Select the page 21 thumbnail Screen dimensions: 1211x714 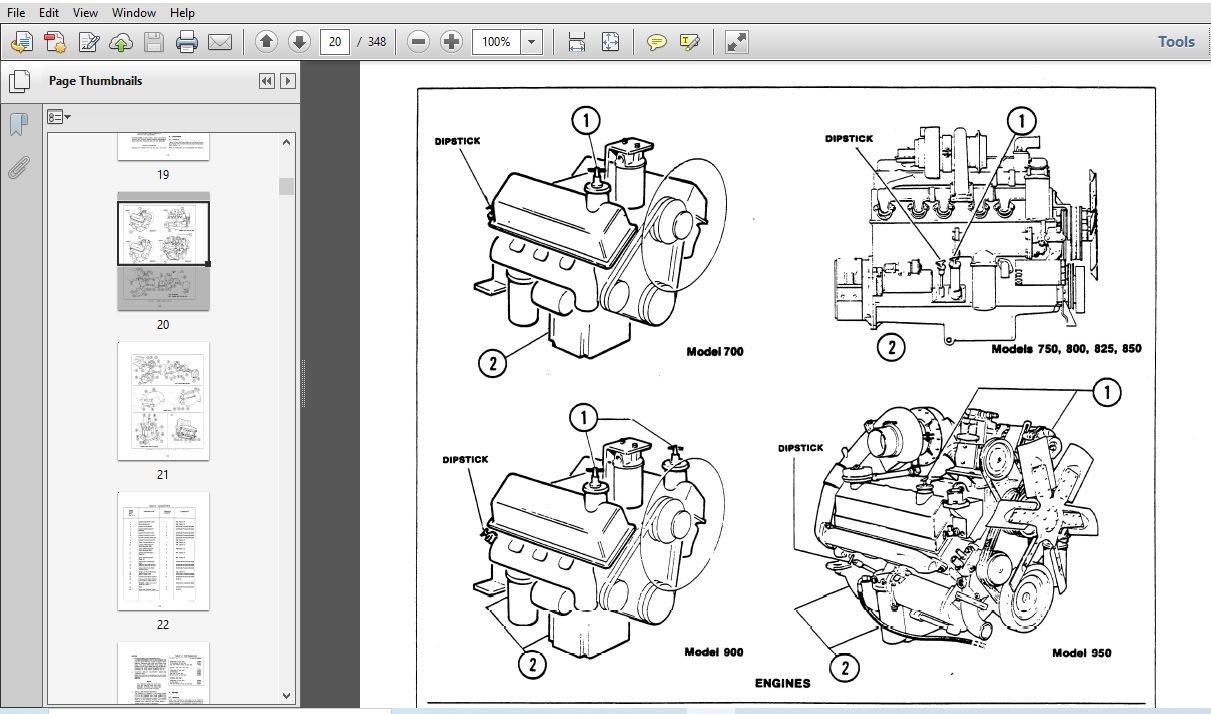164,401
